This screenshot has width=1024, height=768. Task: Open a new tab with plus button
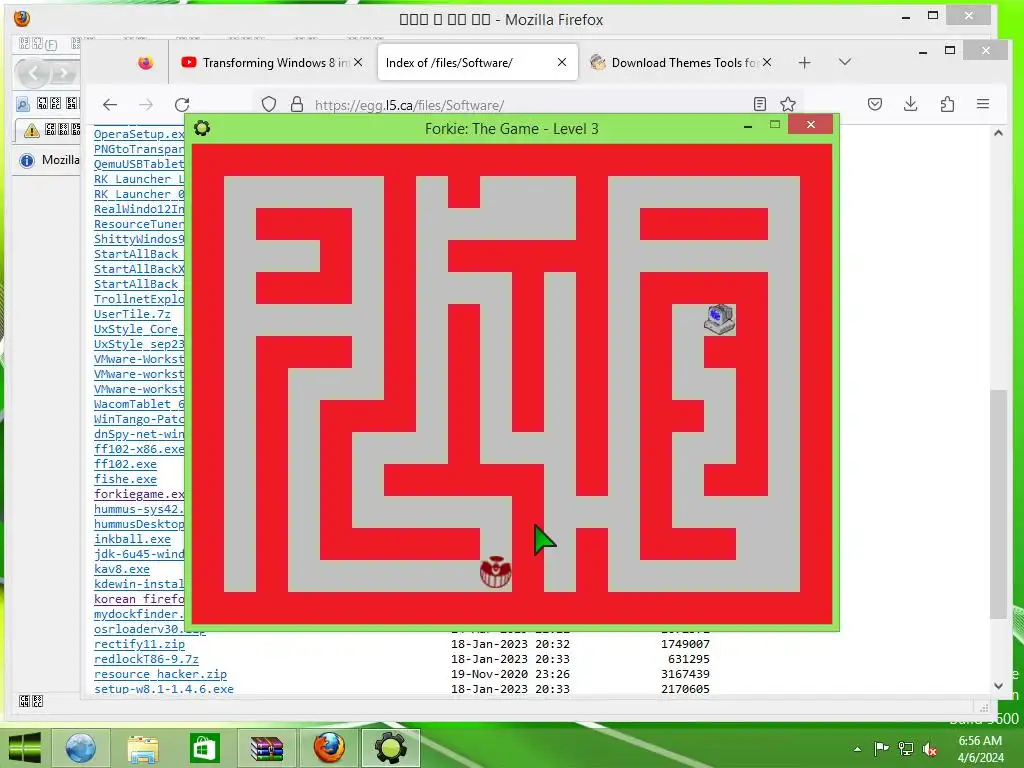pyautogui.click(x=805, y=63)
